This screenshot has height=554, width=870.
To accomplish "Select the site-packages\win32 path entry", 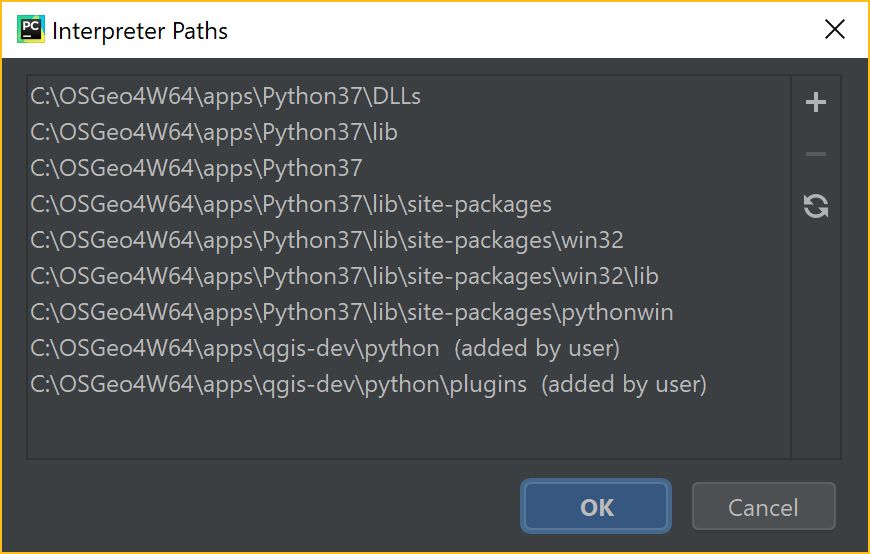I will 408,240.
